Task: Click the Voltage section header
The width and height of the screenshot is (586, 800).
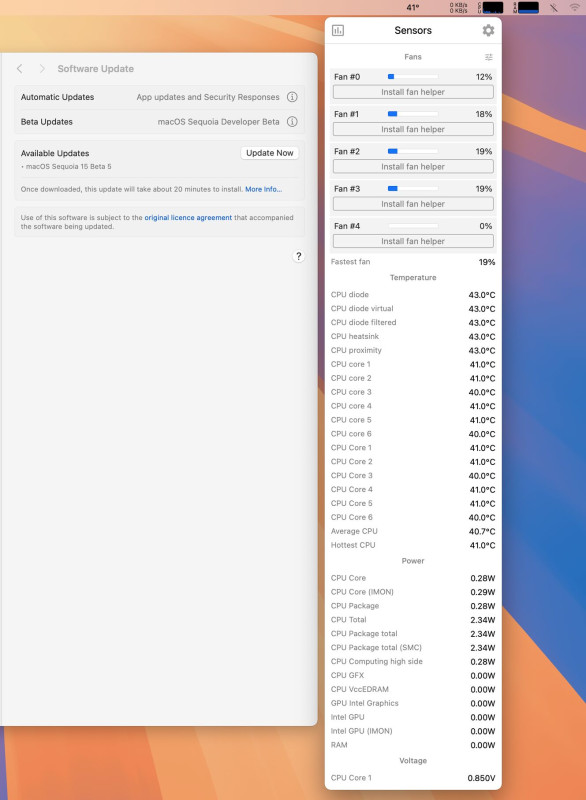Action: (x=413, y=760)
